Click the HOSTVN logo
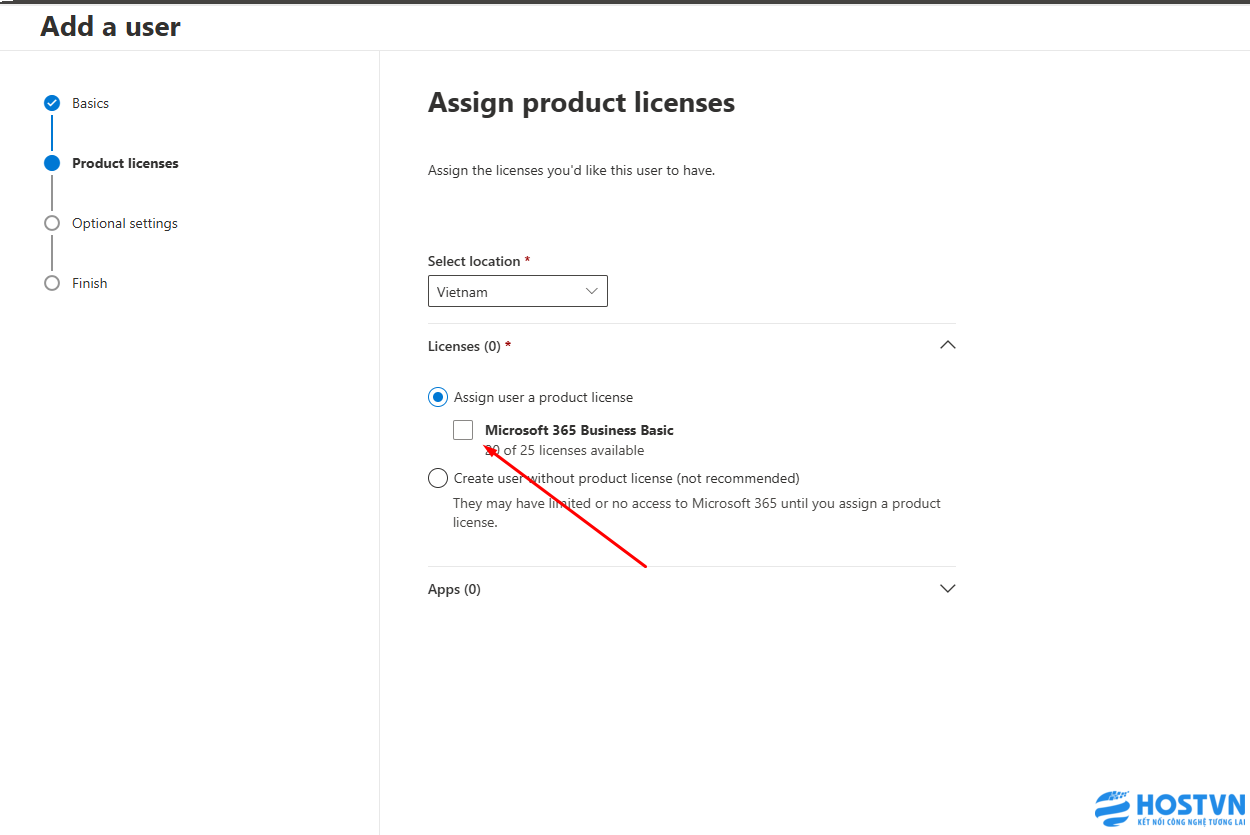Image resolution: width=1250 pixels, height=835 pixels. point(1170,810)
